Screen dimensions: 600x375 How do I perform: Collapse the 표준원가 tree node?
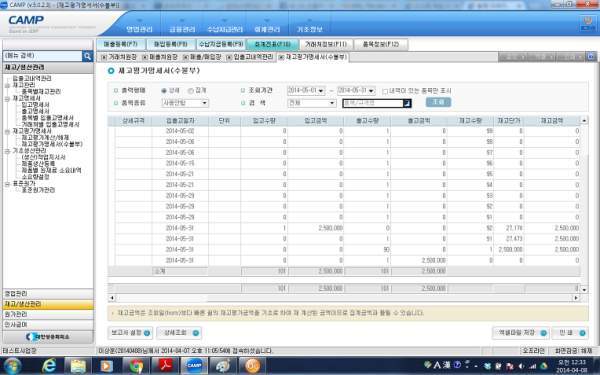[x=7, y=184]
